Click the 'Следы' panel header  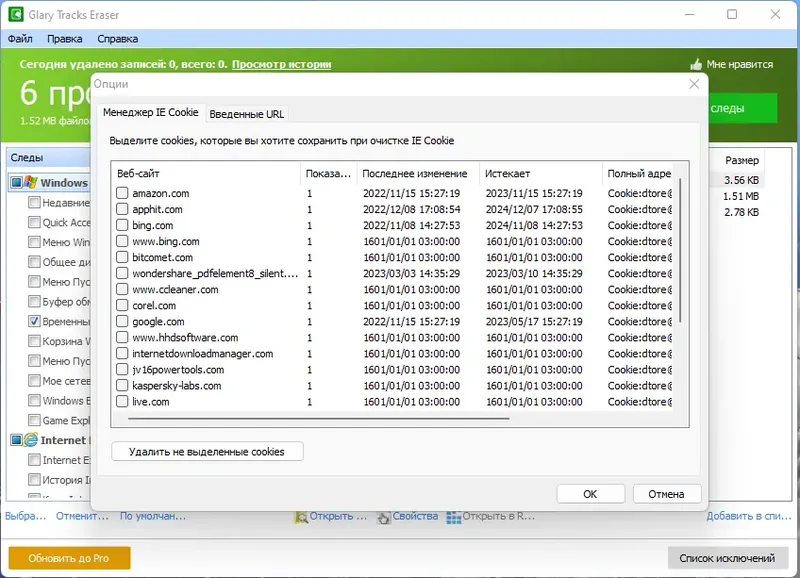[x=48, y=158]
